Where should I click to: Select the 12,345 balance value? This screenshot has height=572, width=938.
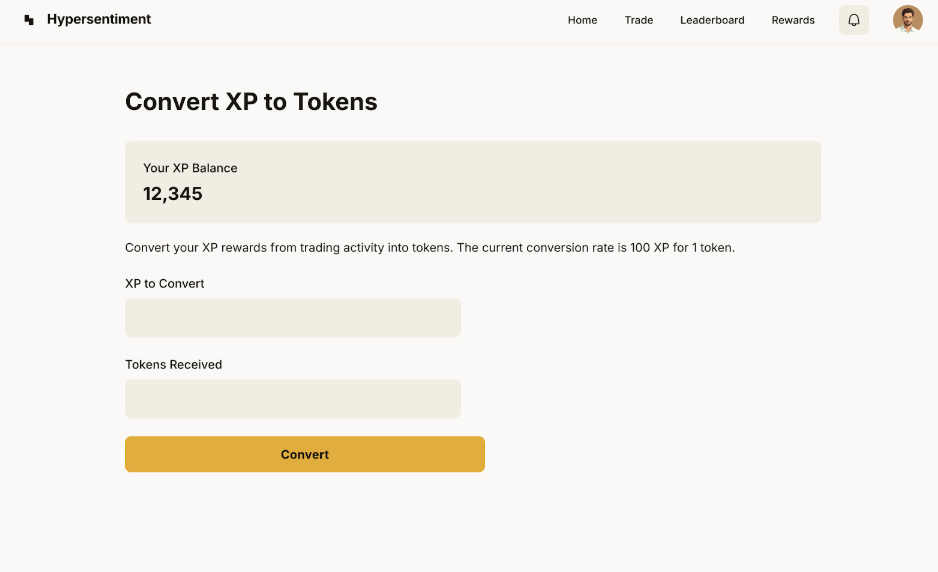[x=173, y=194]
